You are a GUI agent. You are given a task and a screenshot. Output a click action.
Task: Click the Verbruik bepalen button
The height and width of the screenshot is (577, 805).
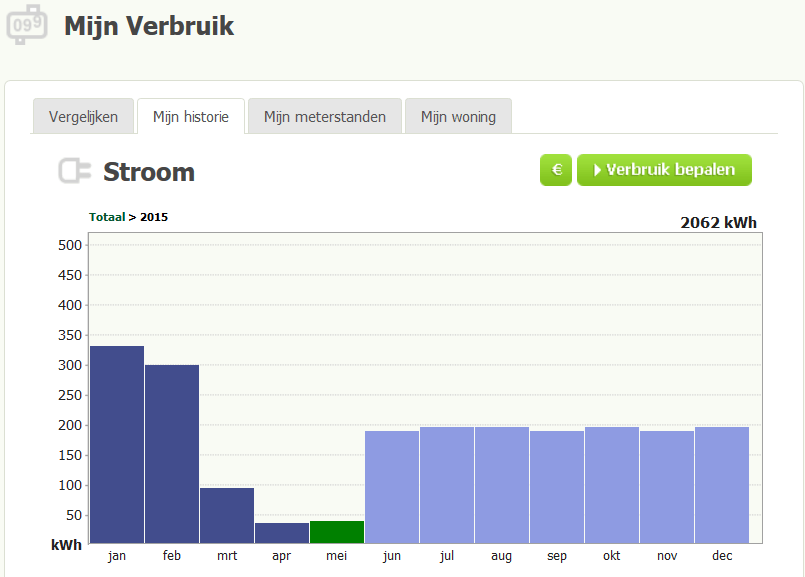pyautogui.click(x=664, y=170)
